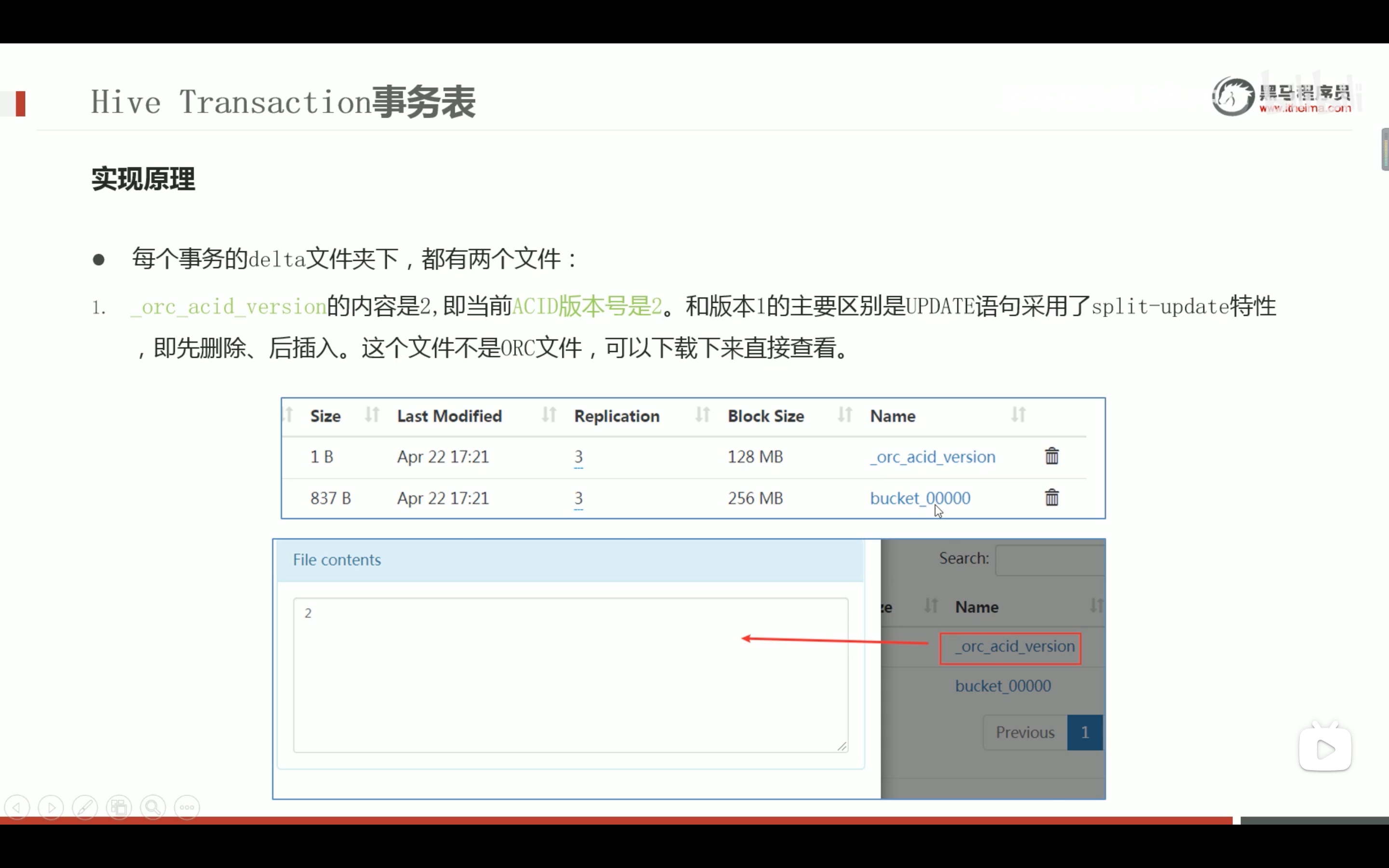The height and width of the screenshot is (868, 1389).
Task: Click the itheima logo at top right
Action: [1282, 96]
